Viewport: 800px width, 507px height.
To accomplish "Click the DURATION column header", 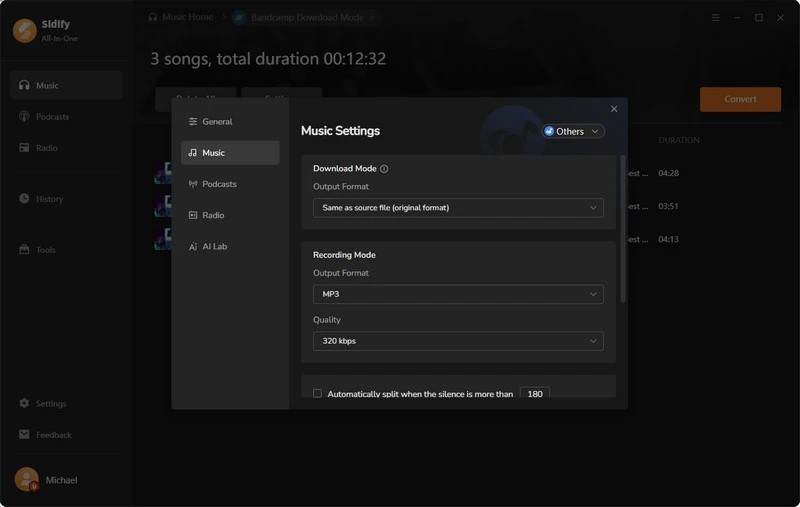I will click(x=679, y=140).
